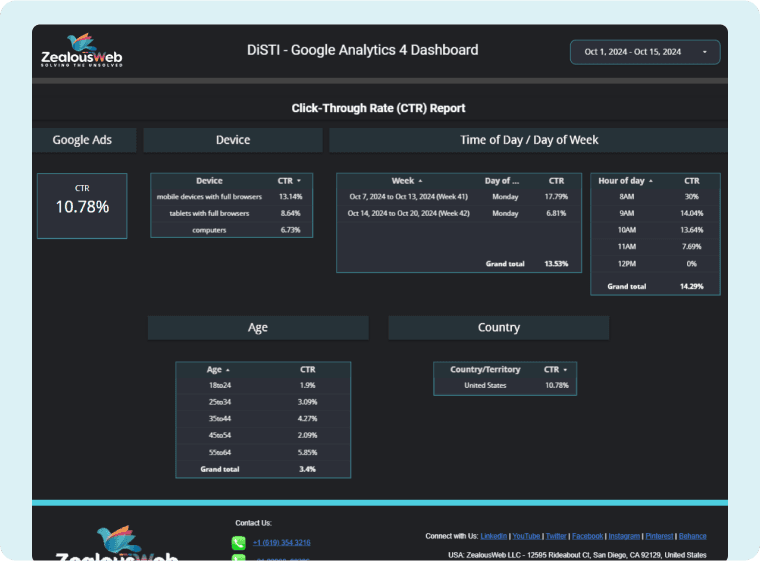Click the United States country row

tap(505, 385)
